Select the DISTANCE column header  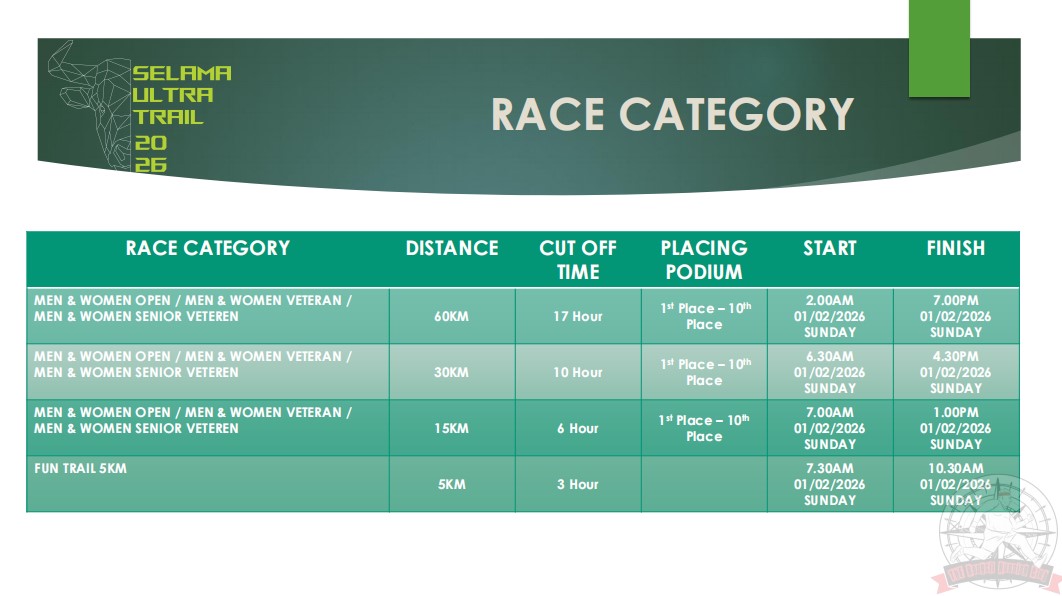point(452,249)
